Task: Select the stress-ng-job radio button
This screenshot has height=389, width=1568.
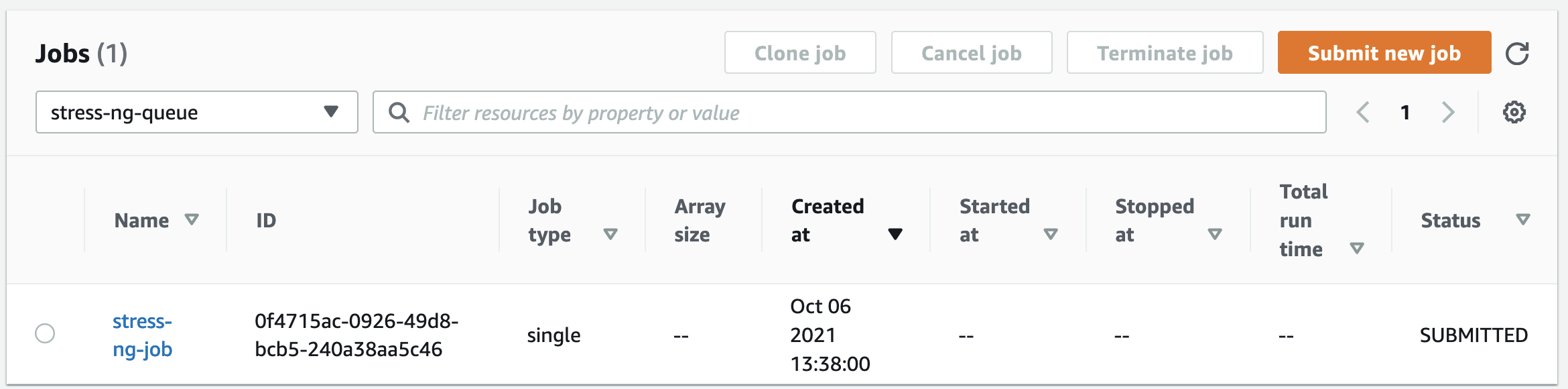Action: pos(45,333)
